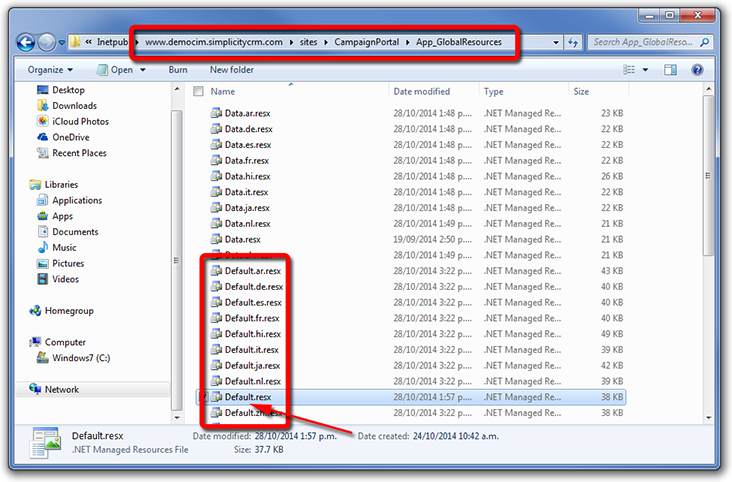Click the file list scroll down arrow

pos(708,418)
